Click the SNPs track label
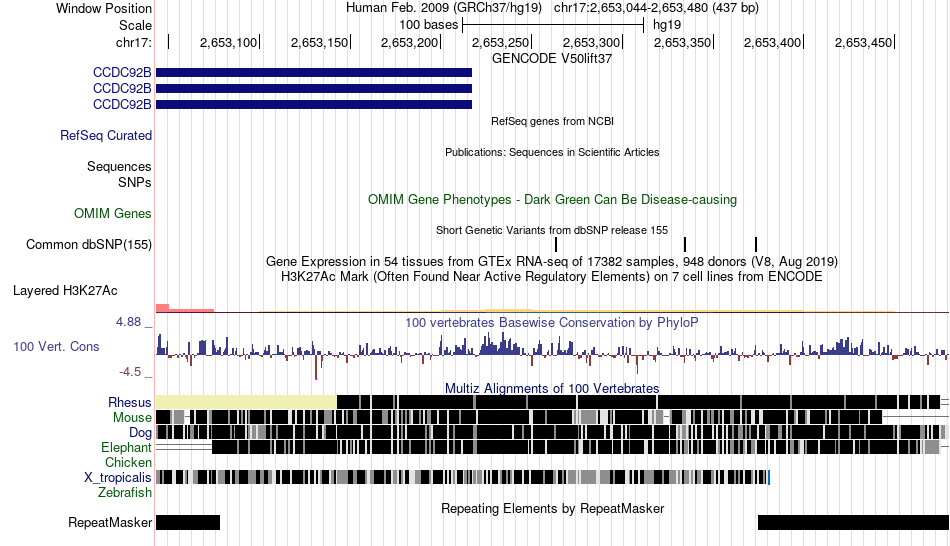Viewport: 950px width, 546px height. tap(135, 182)
